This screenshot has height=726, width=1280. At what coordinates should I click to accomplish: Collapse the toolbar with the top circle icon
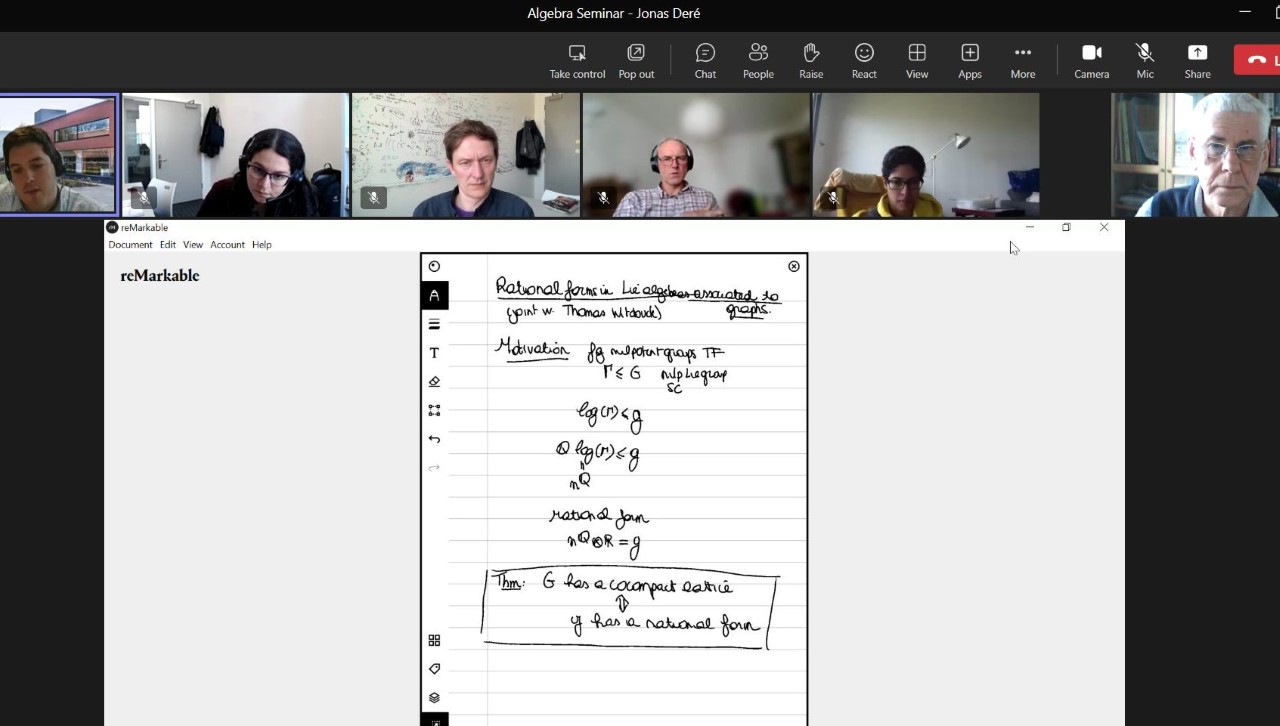[x=434, y=266]
